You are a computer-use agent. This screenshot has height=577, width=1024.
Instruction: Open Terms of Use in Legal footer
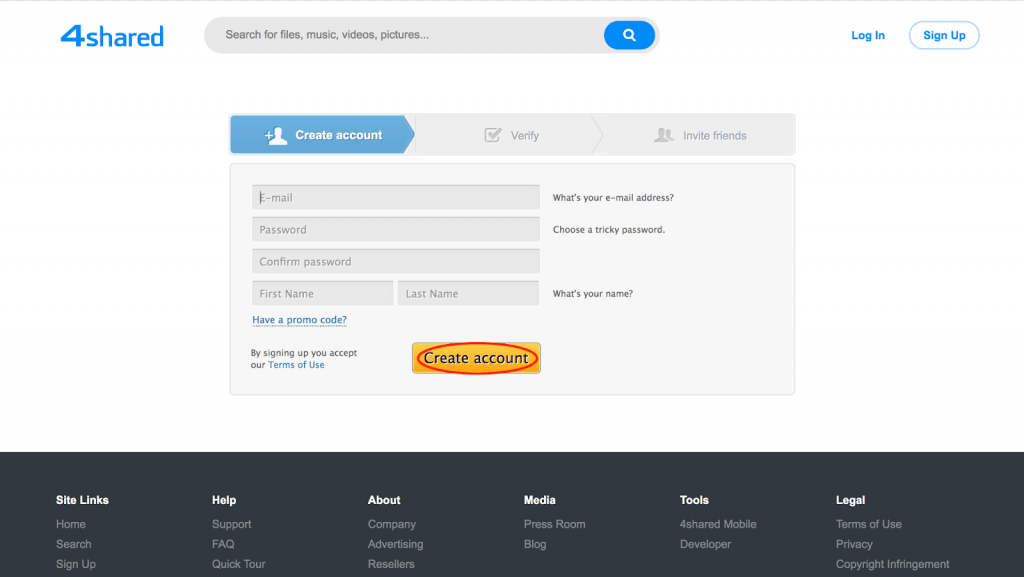pos(869,524)
